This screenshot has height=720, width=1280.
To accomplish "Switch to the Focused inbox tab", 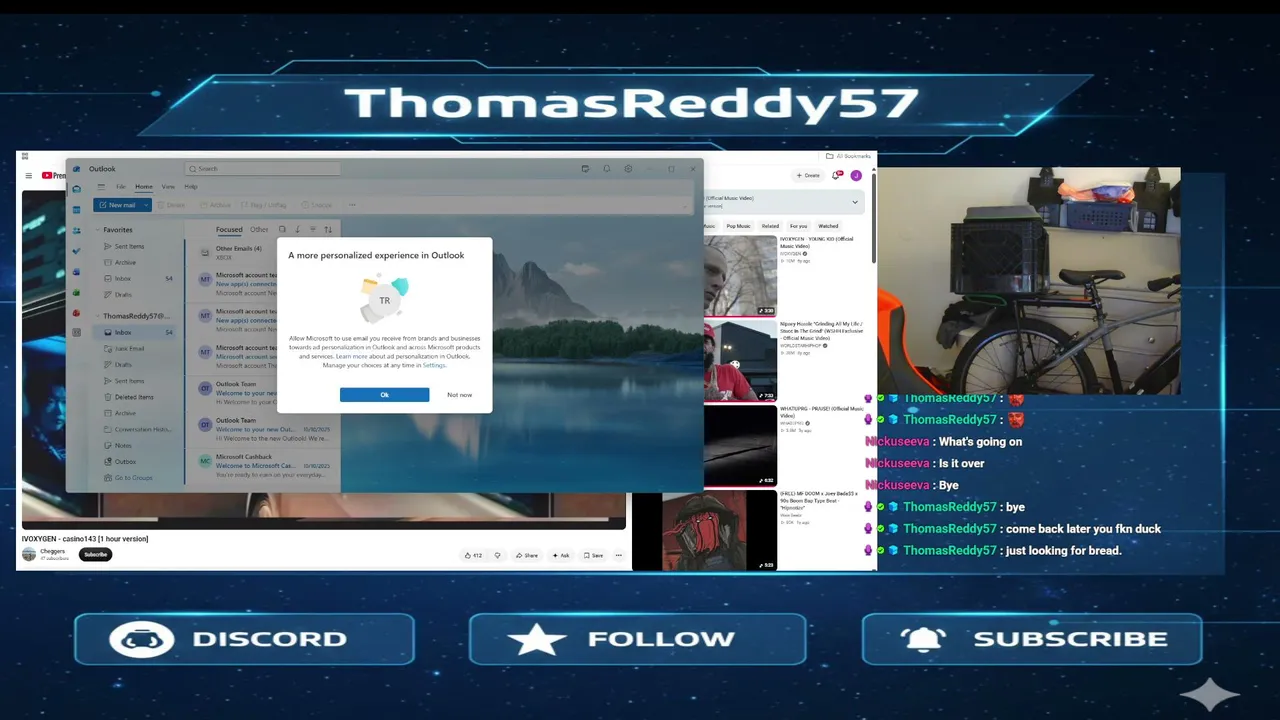I will point(229,229).
